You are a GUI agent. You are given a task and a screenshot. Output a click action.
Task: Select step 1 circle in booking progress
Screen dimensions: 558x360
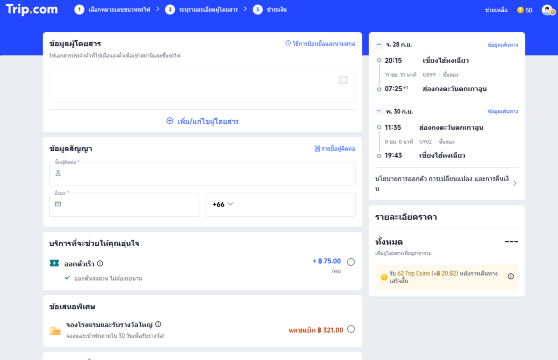click(x=79, y=10)
